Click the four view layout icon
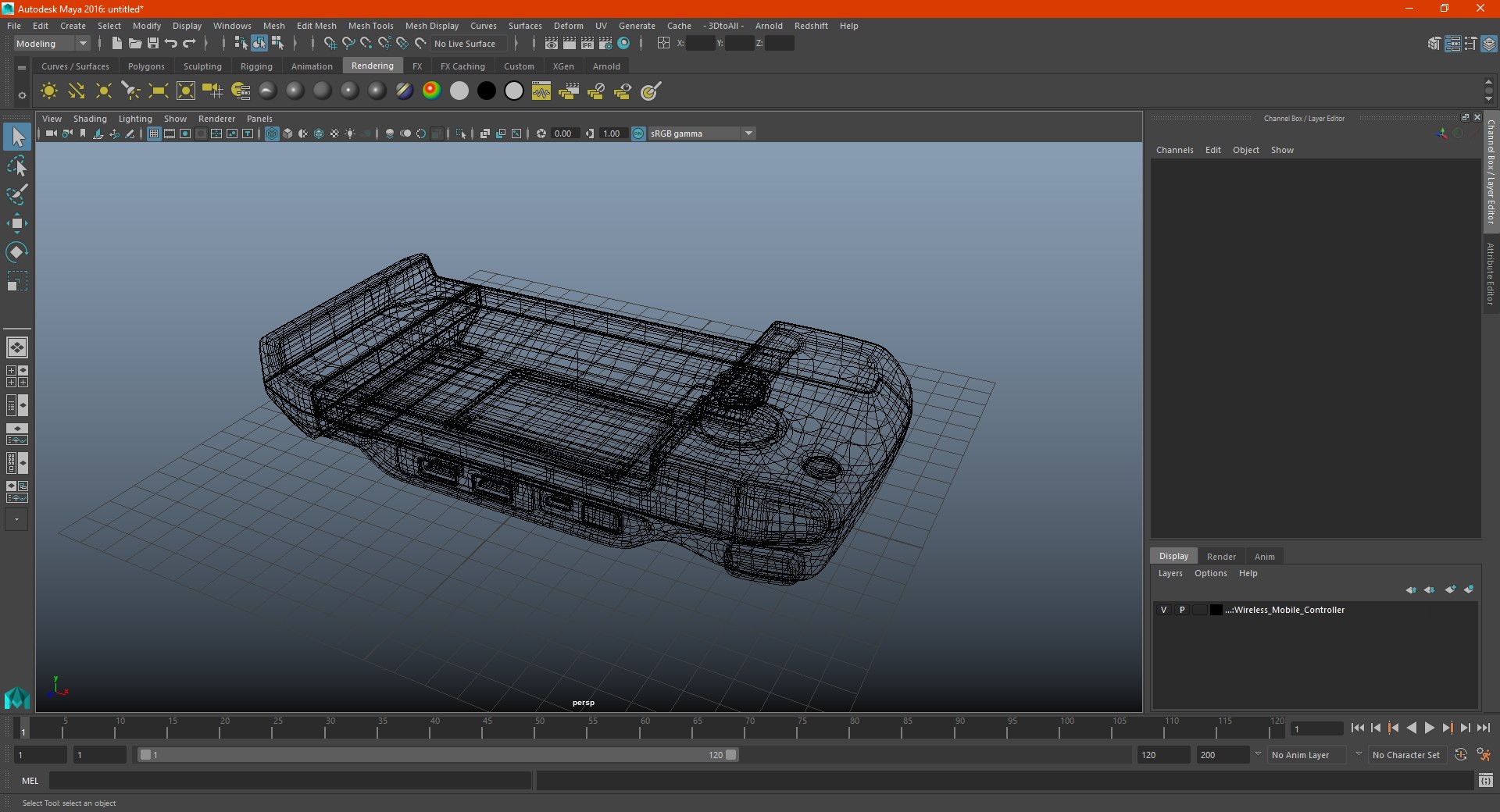Image resolution: width=1500 pixels, height=812 pixels. (17, 376)
